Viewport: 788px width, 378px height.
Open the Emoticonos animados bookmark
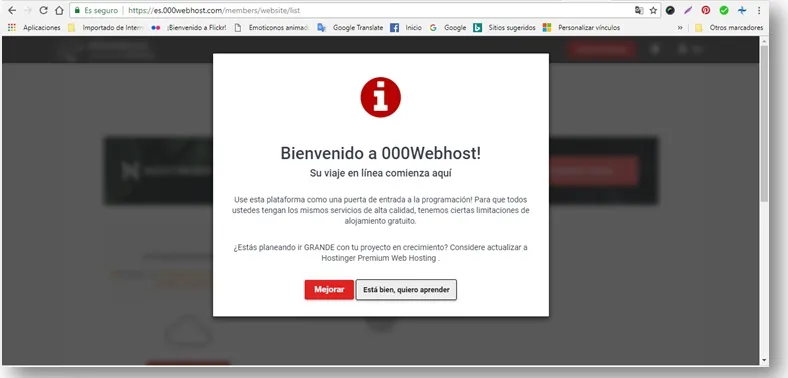pyautogui.click(x=272, y=28)
